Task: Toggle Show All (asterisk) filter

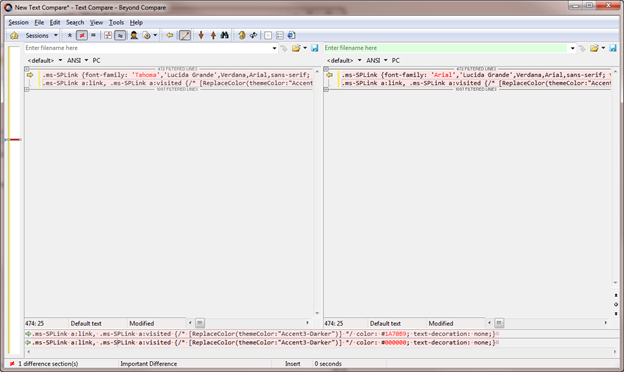Action: pyautogui.click(x=70, y=35)
